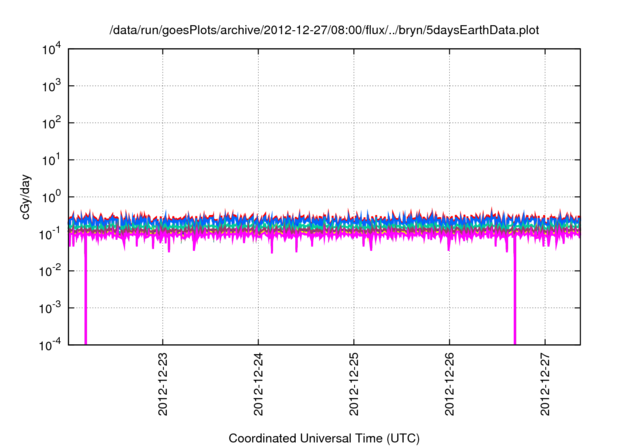Click the 2012-12-23 date tick label
The width and height of the screenshot is (640, 448).
(x=162, y=384)
